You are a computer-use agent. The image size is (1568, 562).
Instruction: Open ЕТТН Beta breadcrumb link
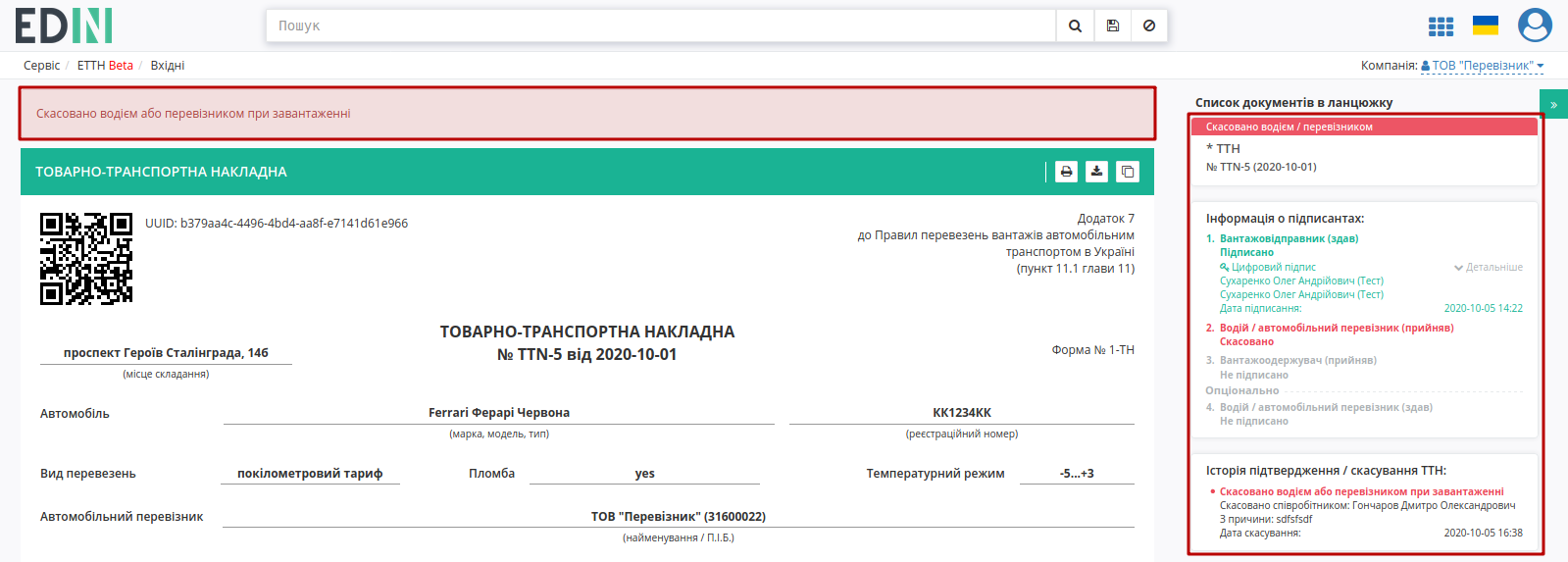[105, 66]
